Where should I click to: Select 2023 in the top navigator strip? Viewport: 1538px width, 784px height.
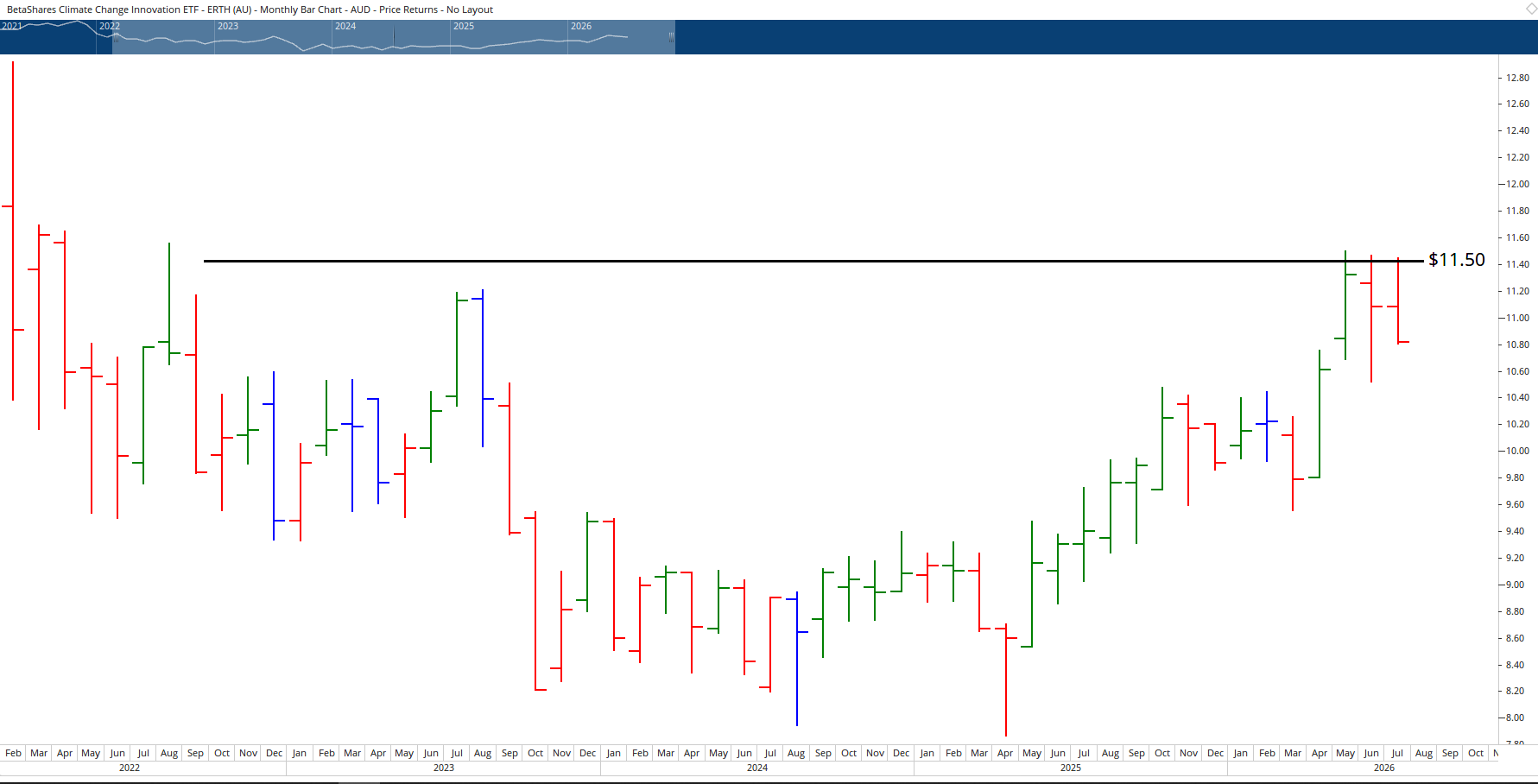(x=228, y=26)
